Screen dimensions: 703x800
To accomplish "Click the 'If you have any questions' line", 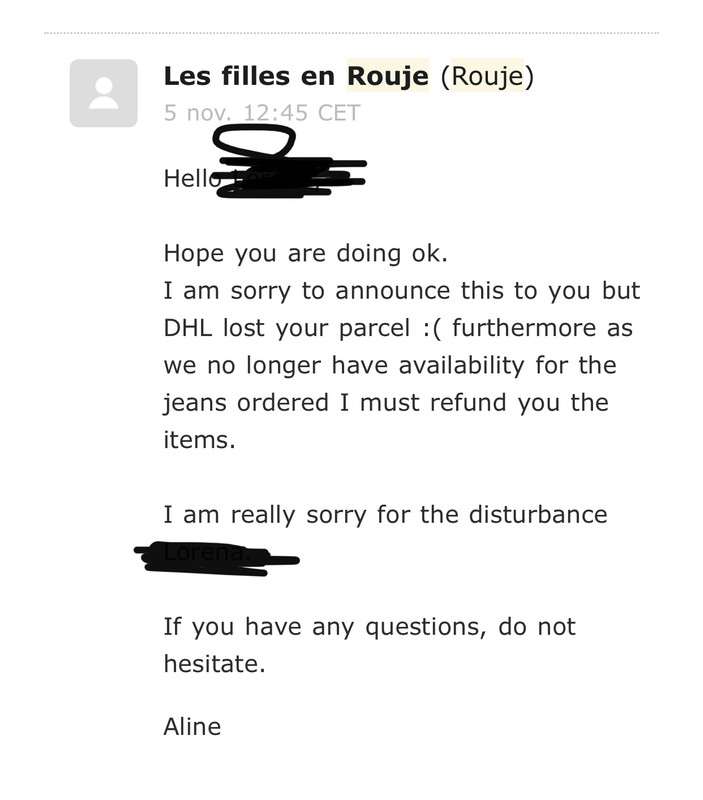I will point(369,627).
